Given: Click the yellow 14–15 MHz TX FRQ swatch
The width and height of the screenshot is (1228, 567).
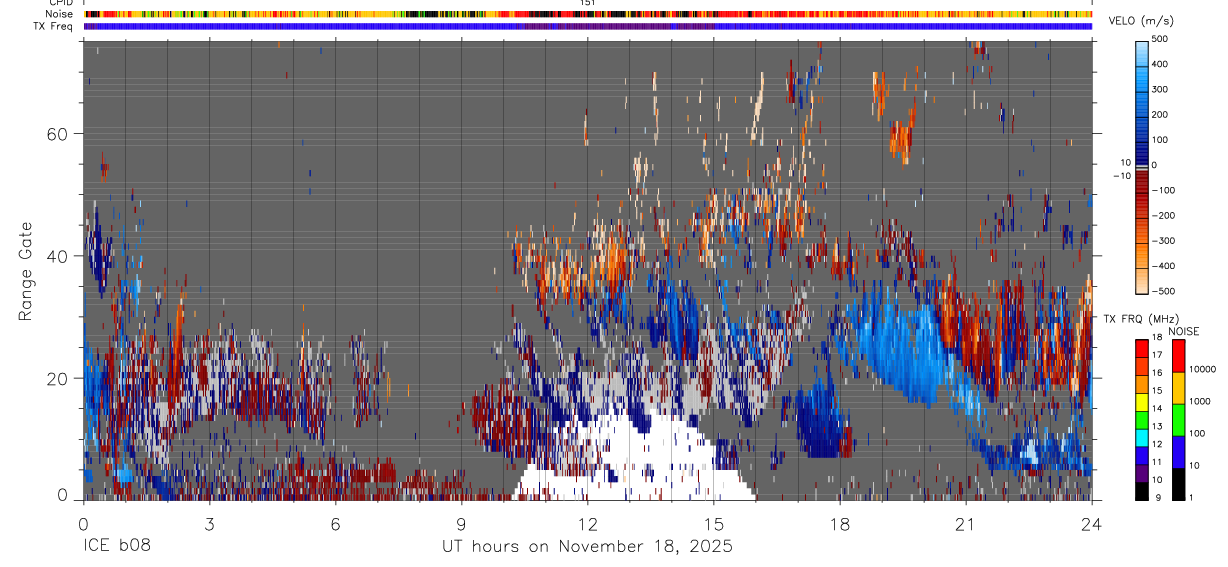Looking at the screenshot, I should tap(1141, 402).
